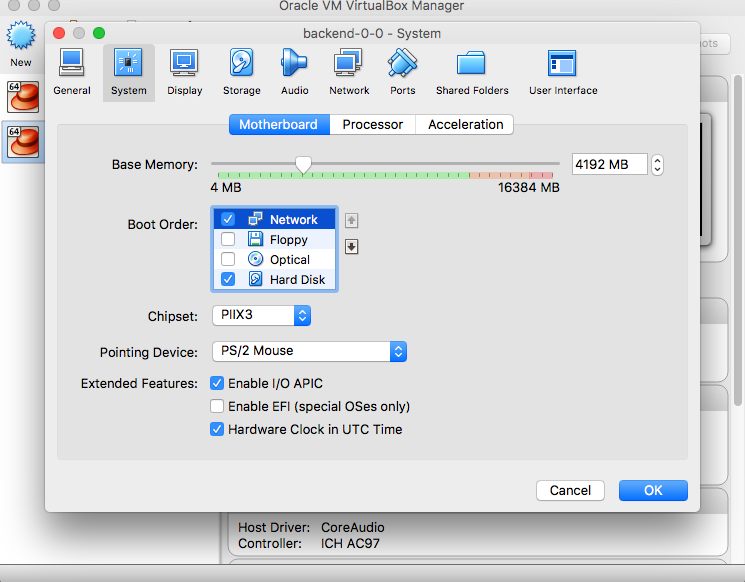Click the New VM icon in Manager
Image resolution: width=745 pixels, height=582 pixels.
point(21,44)
